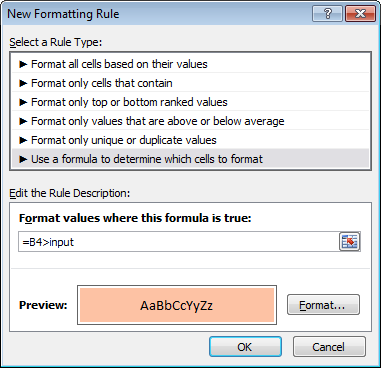Image resolution: width=381 pixels, height=368 pixels.
Task: Click the orange AaBbCcYyZz preview swatch
Action: pos(177,305)
